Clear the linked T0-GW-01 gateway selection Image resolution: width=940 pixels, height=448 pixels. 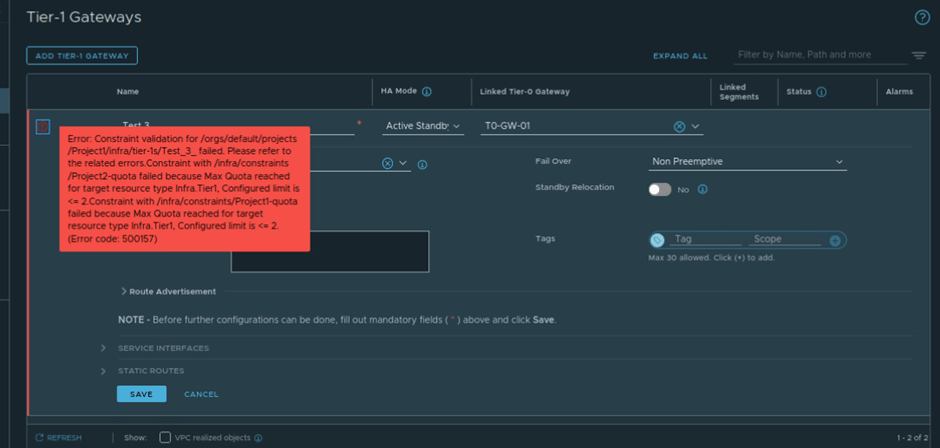679,126
